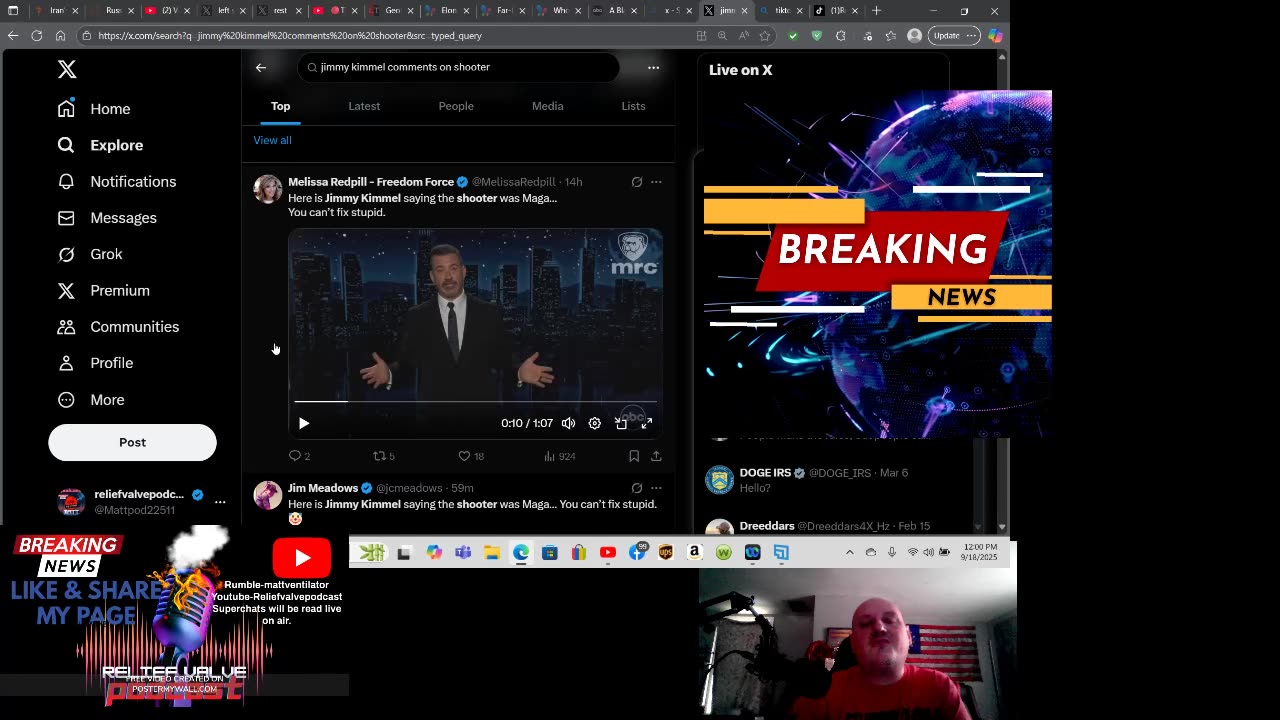Image resolution: width=1280 pixels, height=720 pixels.
Task: Open YouTube app in the taskbar
Action: coord(608,553)
